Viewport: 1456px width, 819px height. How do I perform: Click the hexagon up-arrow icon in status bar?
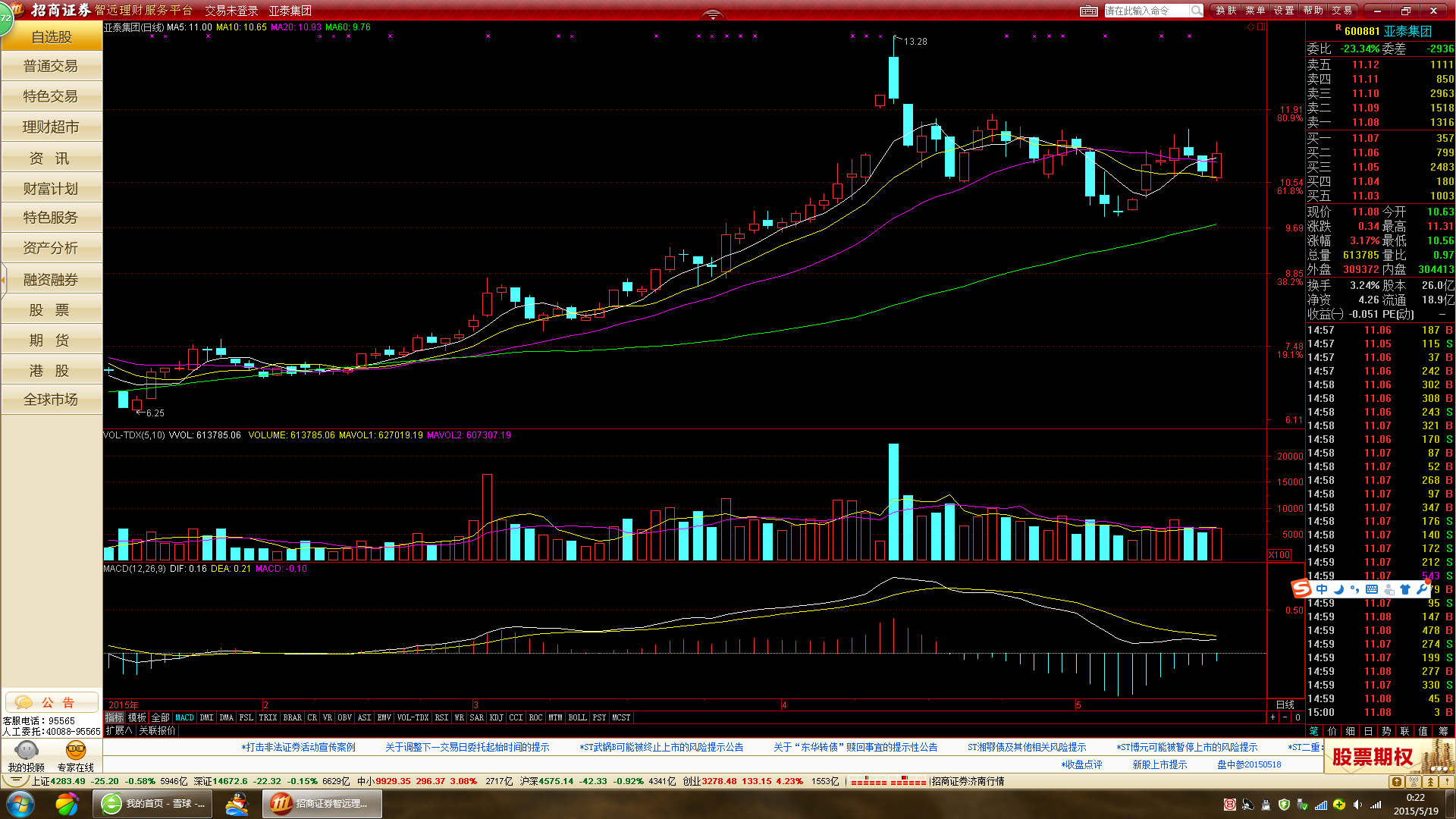pos(1397,781)
